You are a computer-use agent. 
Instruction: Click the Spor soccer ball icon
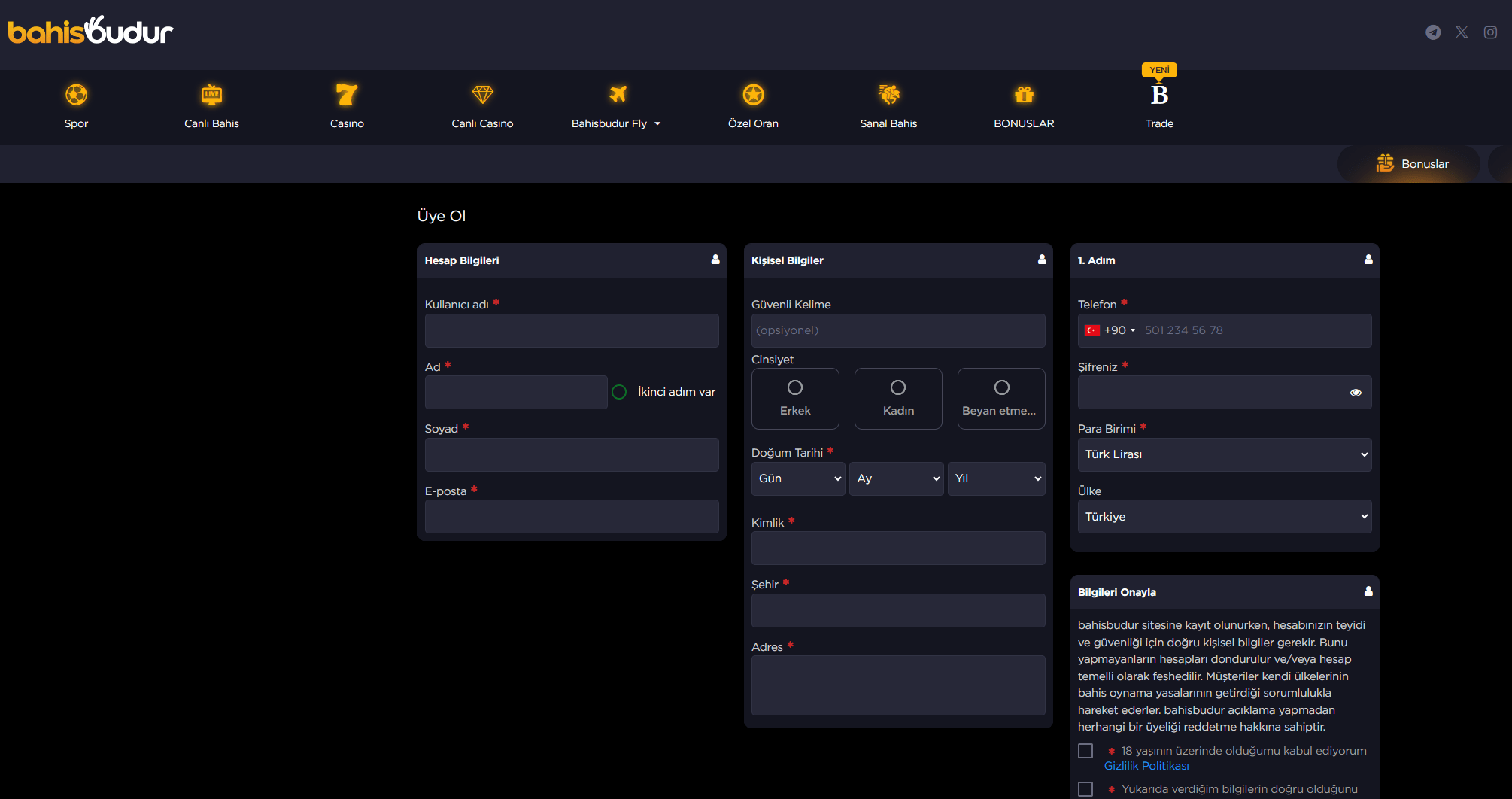pyautogui.click(x=76, y=95)
